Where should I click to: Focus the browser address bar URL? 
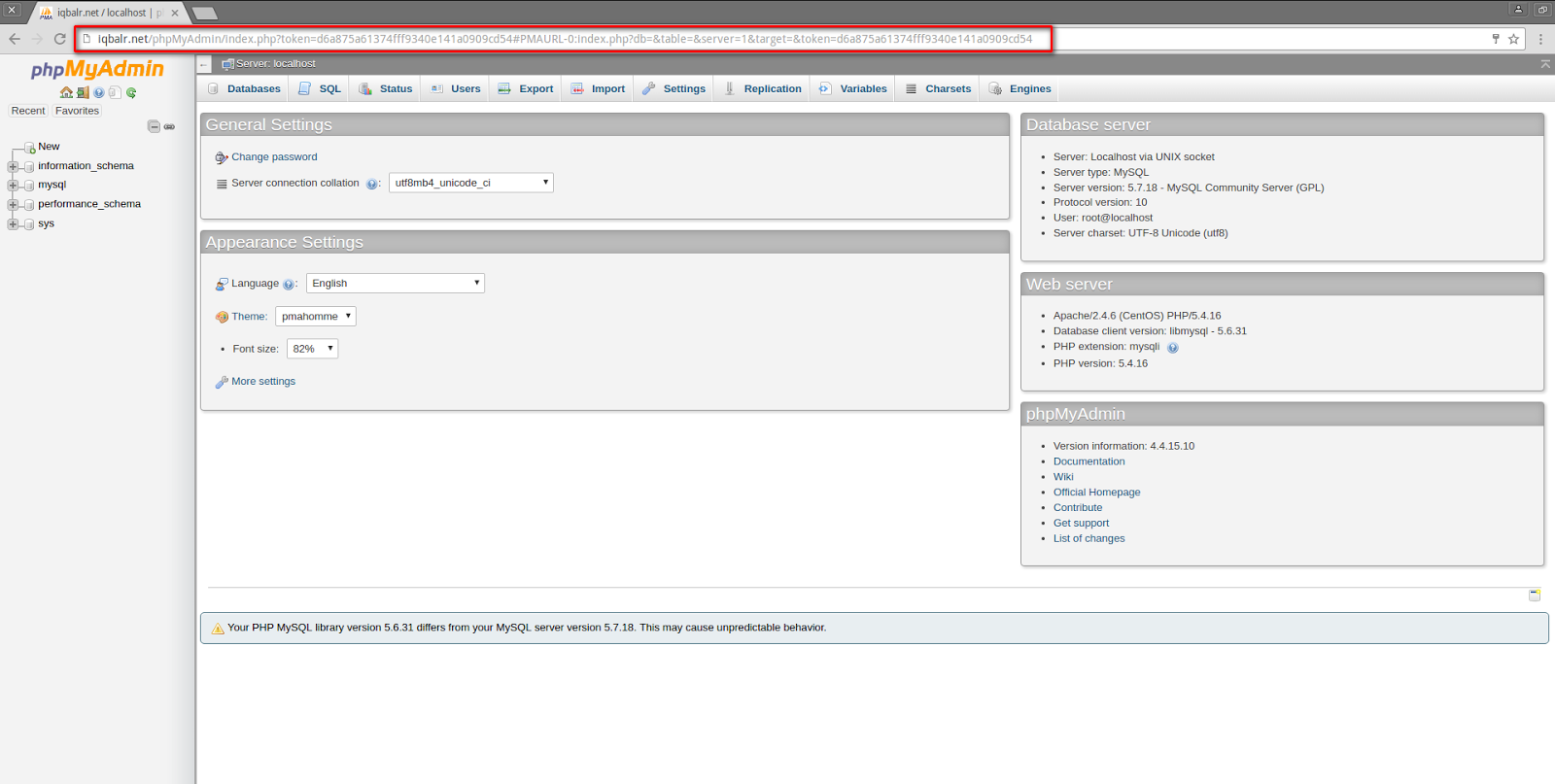pyautogui.click(x=565, y=39)
